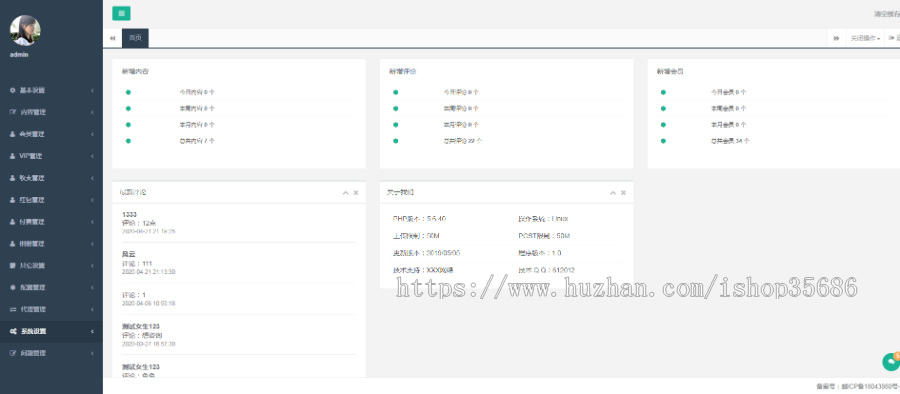Click the tab bar's left double-arrow icon
Viewport: 900px width, 394px height.
click(112, 38)
